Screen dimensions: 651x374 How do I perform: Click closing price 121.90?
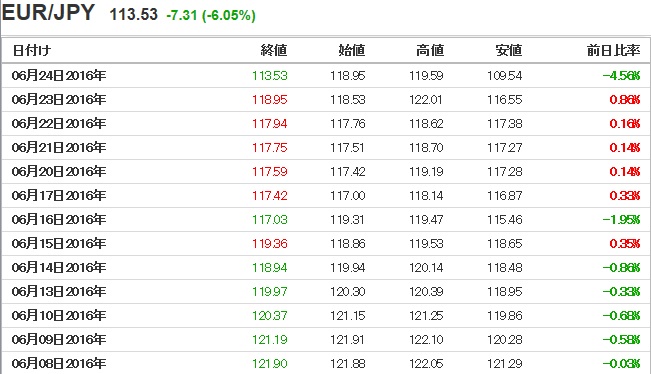(270, 364)
